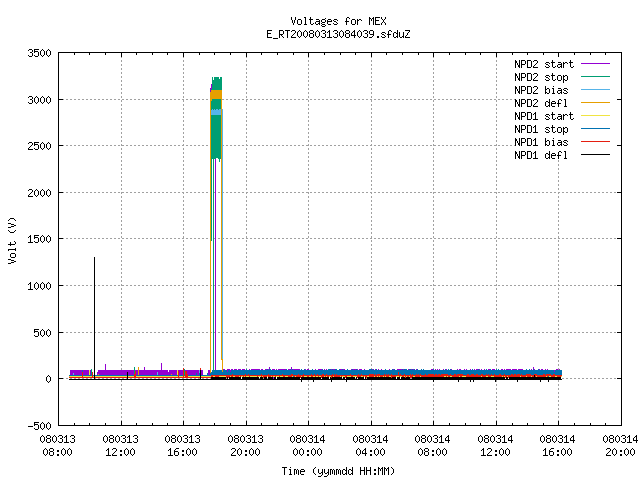Click the Volt (V) y-axis title
Viewport: 640px width, 480px height.
12,240
